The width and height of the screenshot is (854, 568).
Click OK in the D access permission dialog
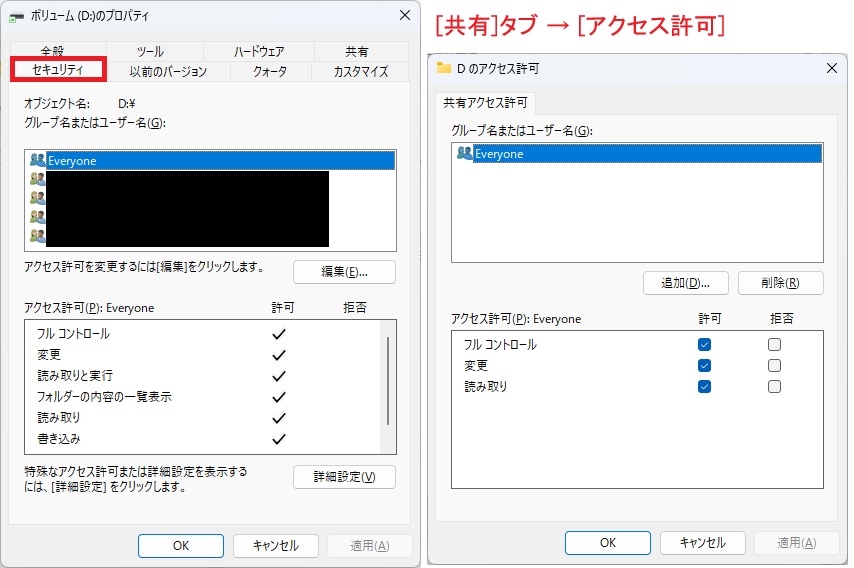pyautogui.click(x=608, y=543)
